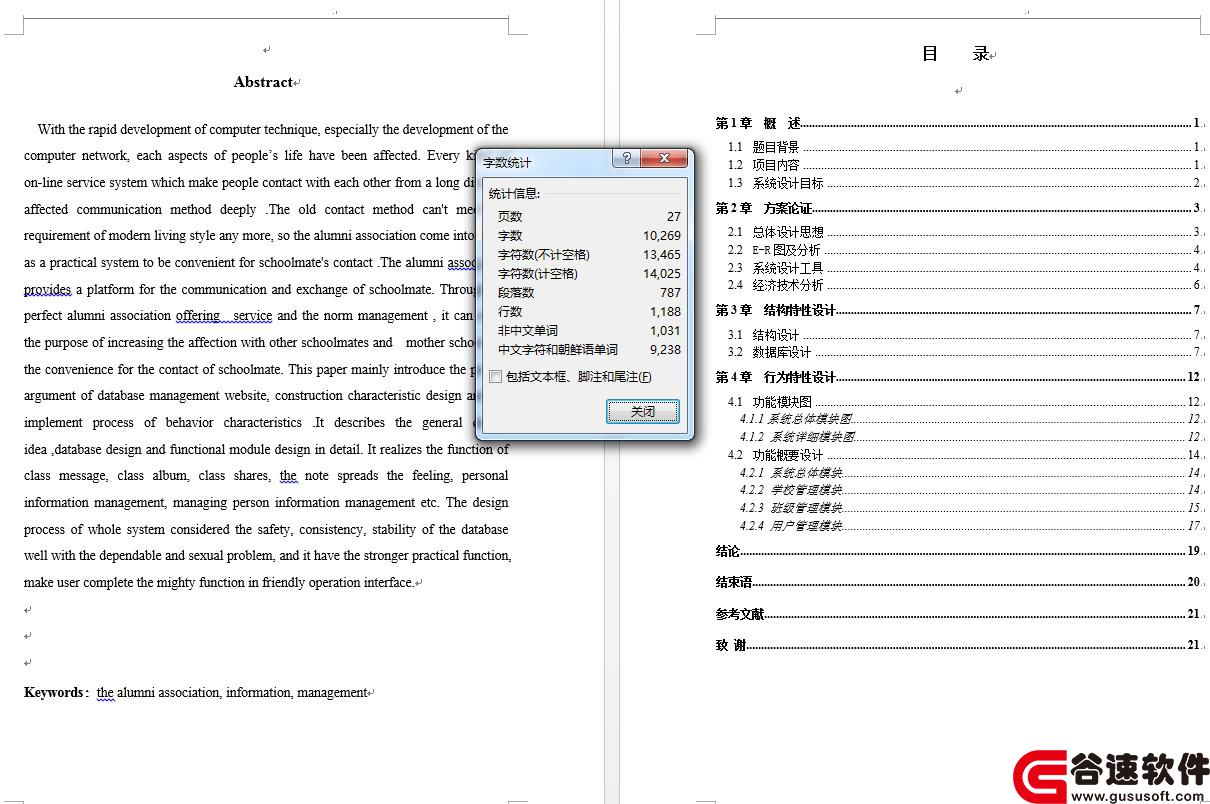
Task: Open TOC entry 1.2 项目内容
Action: (x=963, y=165)
